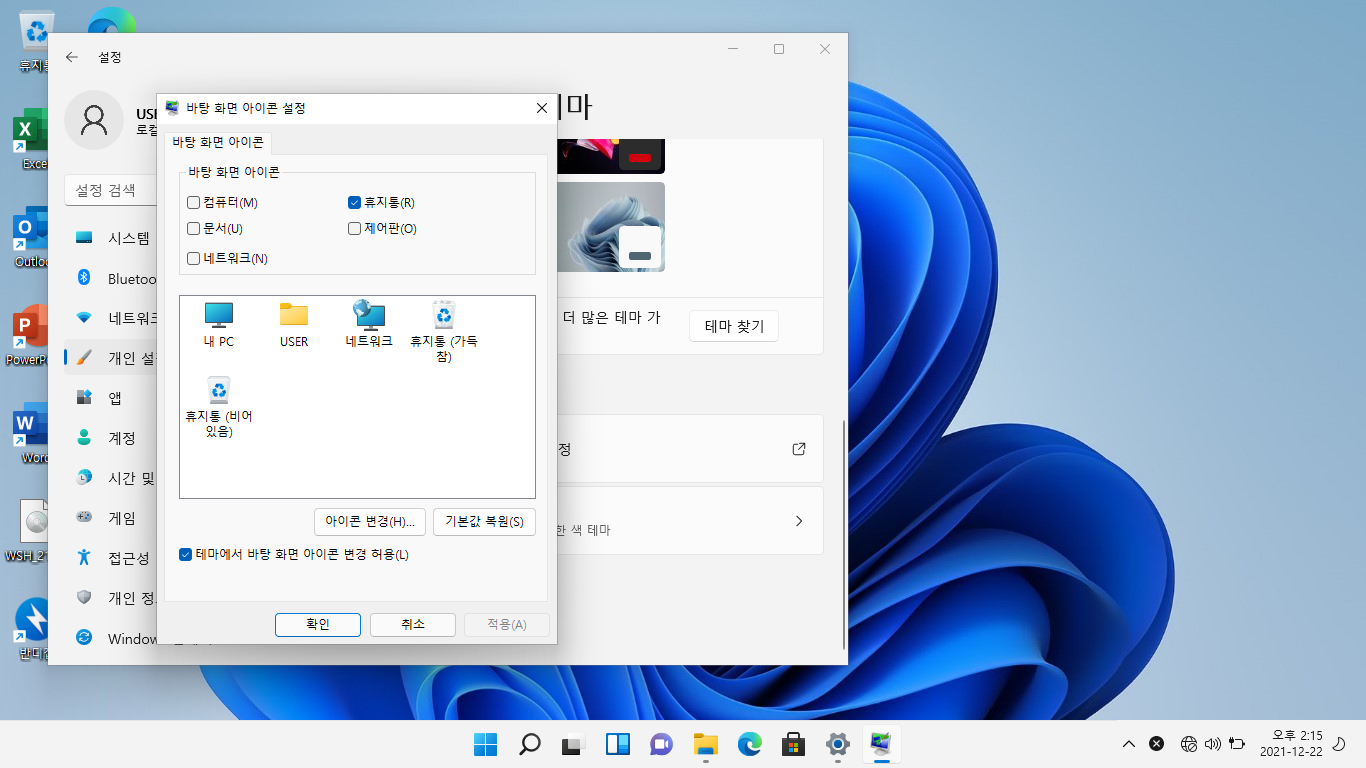
Task: Select the 휴지통 (가득 참) icon
Action: point(444,332)
